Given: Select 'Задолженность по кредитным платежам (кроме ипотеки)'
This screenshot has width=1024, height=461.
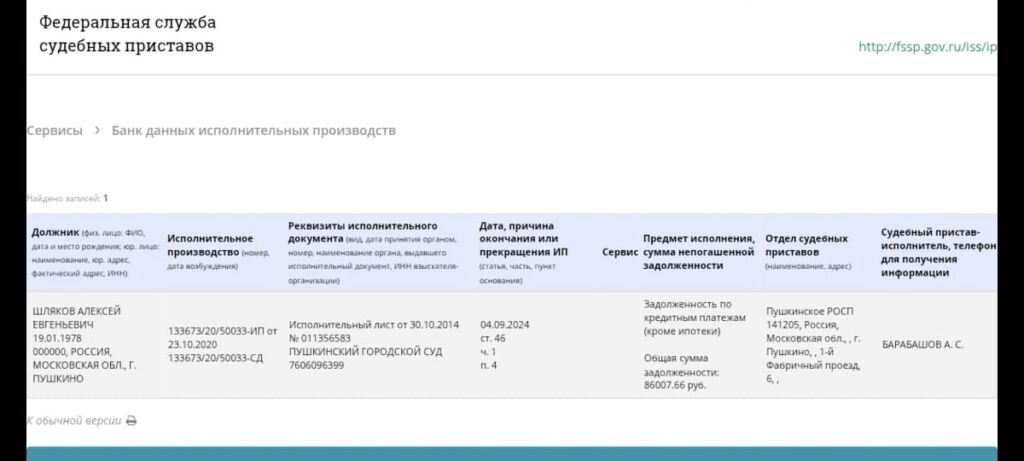Looking at the screenshot, I should pos(694,318).
